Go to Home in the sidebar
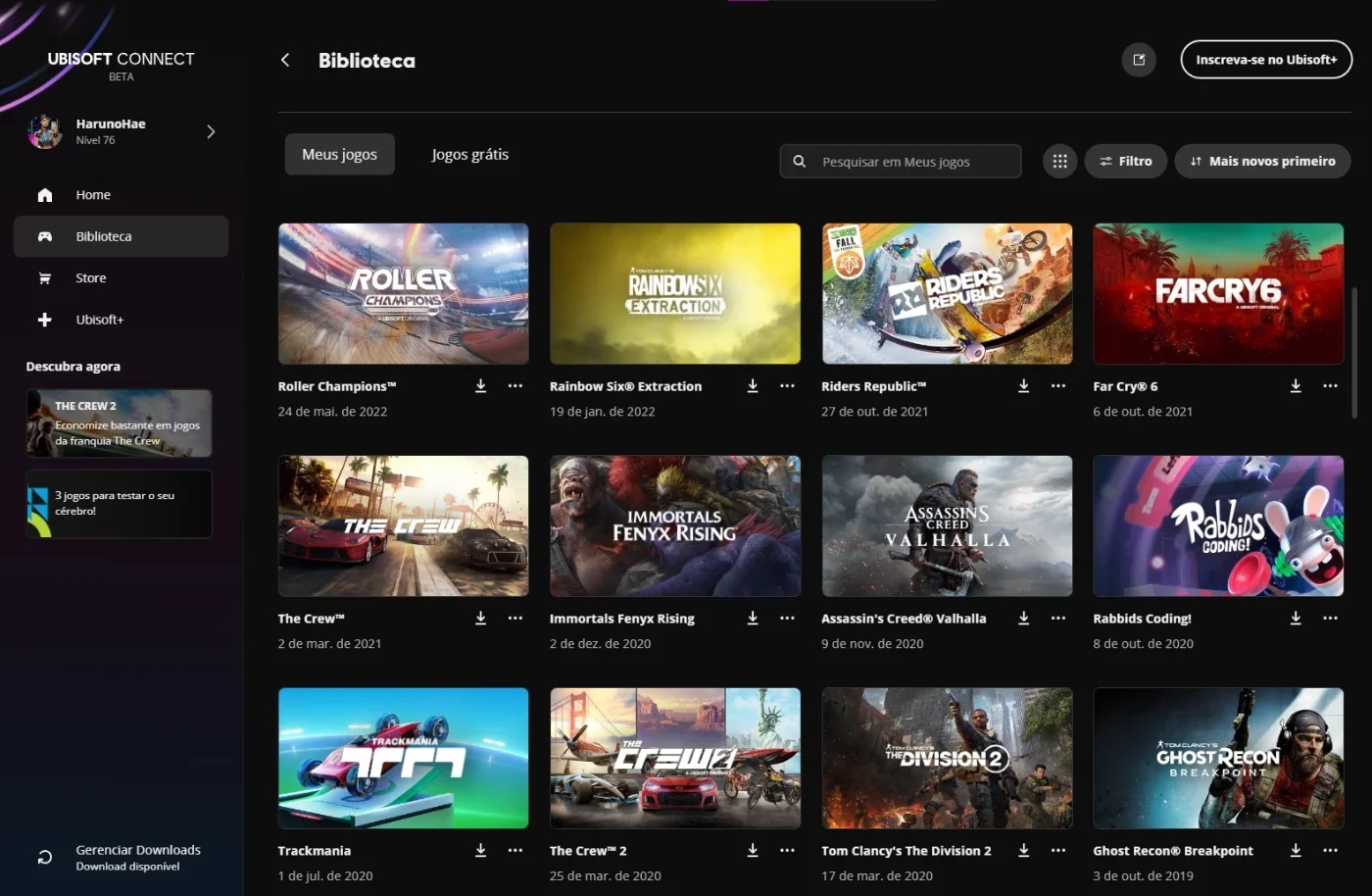The width and height of the screenshot is (1372, 896). click(122, 195)
